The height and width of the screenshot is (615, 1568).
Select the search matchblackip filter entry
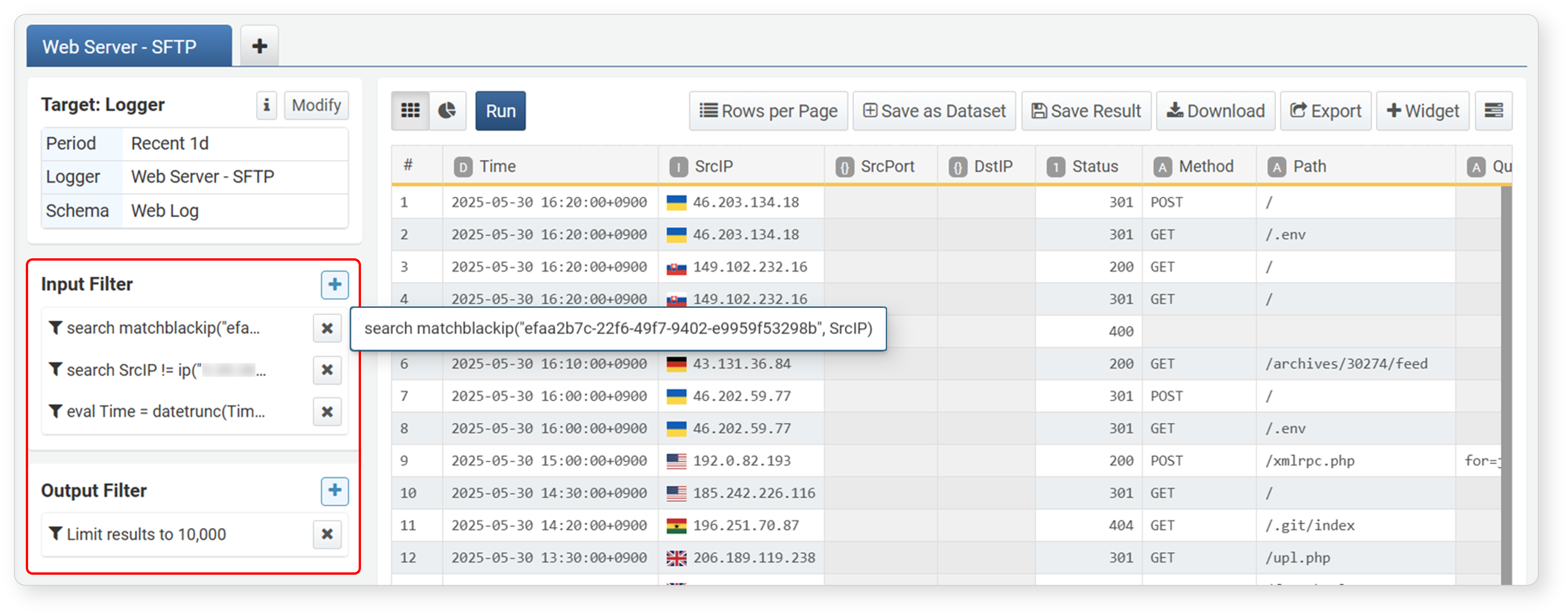point(163,328)
